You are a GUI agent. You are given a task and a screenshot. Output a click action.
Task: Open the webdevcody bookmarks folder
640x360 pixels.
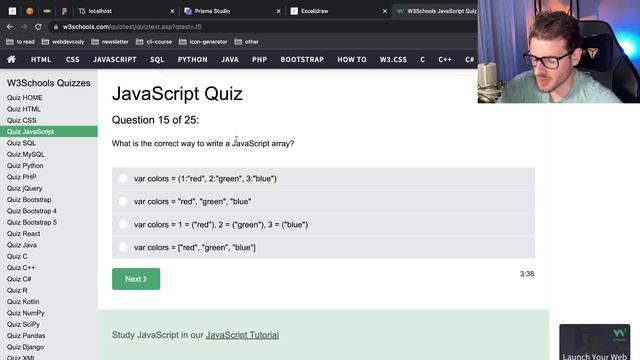[63, 42]
